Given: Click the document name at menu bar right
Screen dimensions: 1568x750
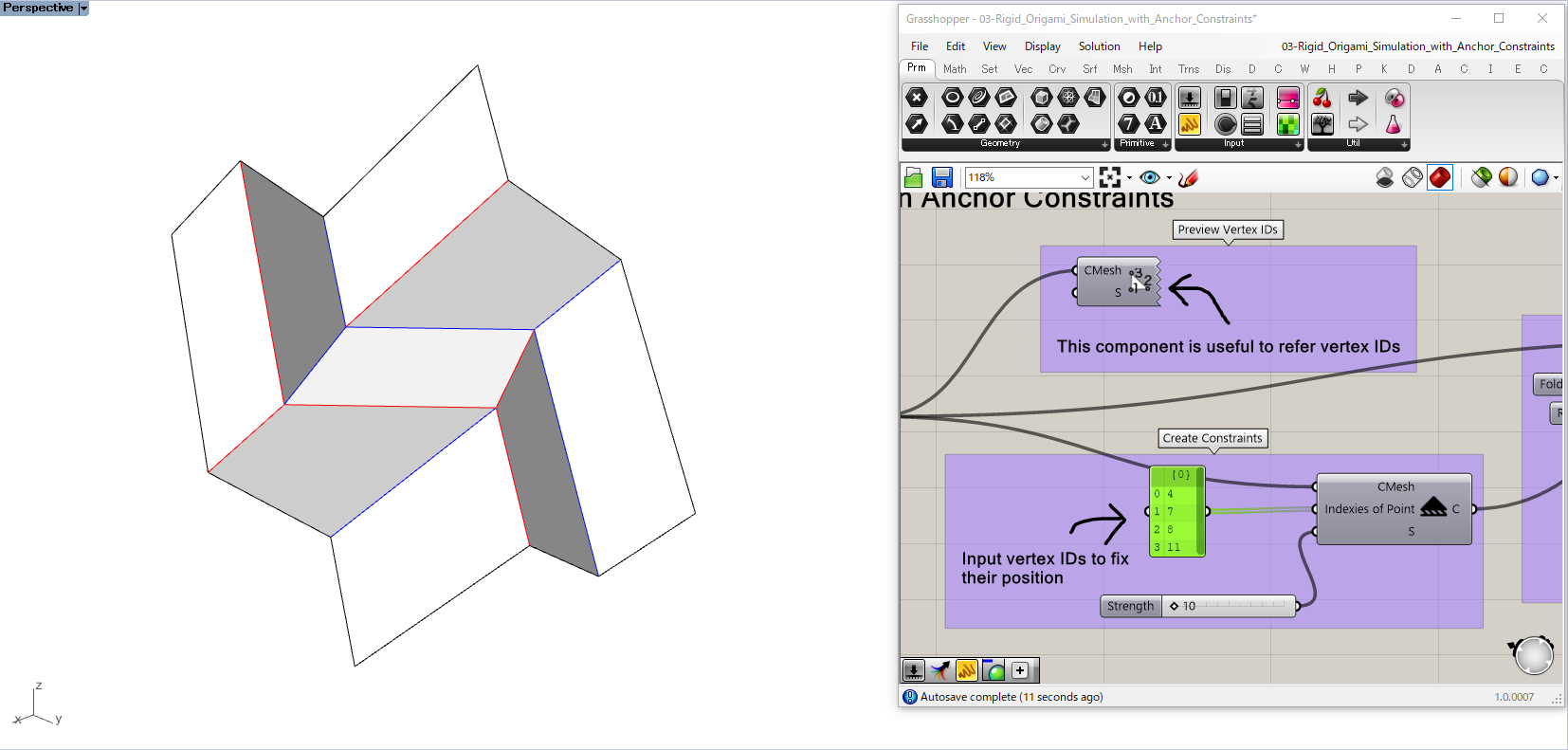Looking at the screenshot, I should click(x=1417, y=46).
